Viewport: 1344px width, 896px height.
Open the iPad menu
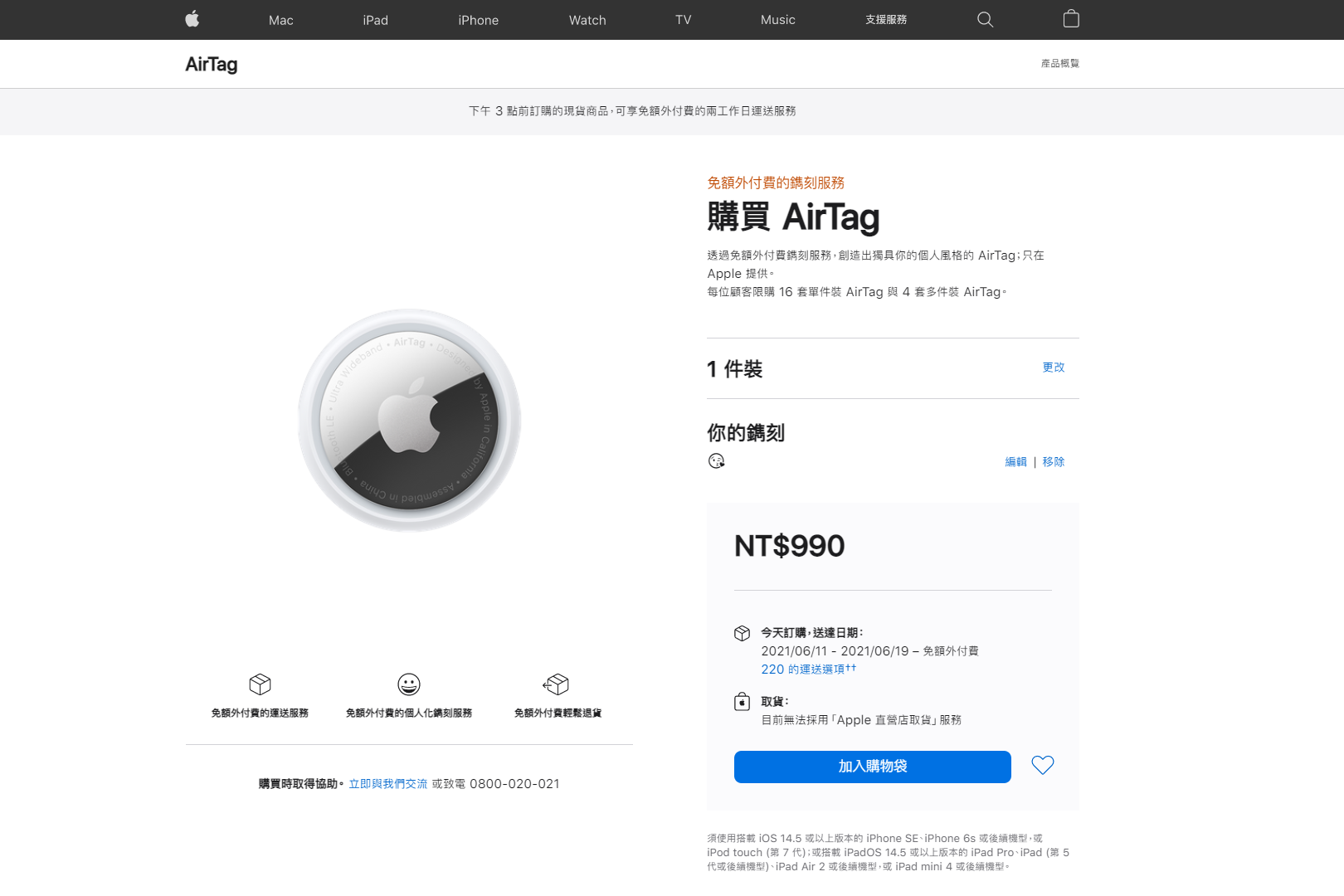click(376, 20)
